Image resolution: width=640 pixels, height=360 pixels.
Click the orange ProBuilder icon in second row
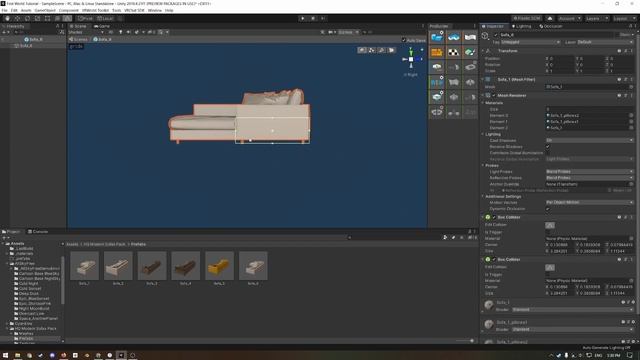(x=437, y=52)
